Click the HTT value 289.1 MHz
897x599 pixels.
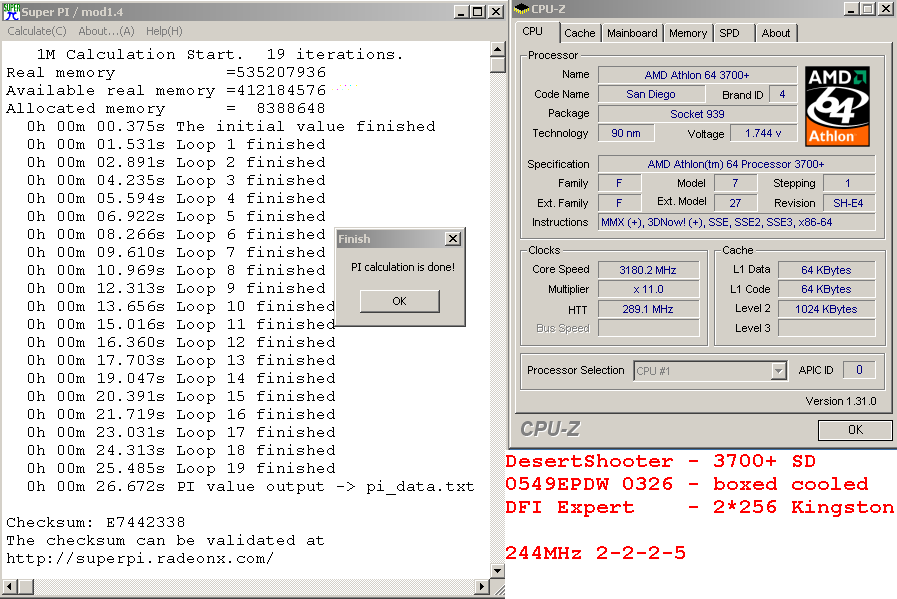point(648,309)
